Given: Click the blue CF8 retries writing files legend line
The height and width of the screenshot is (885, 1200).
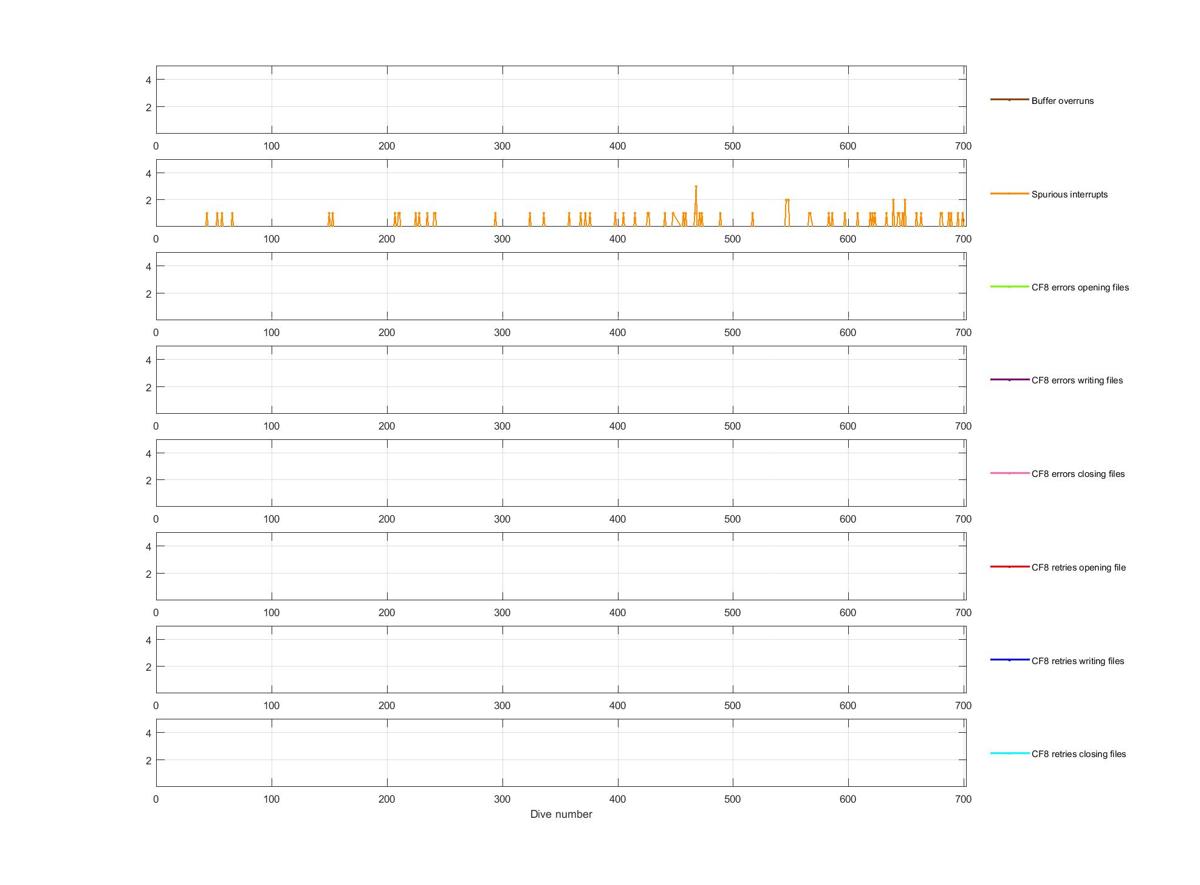Looking at the screenshot, I should [x=1009, y=660].
